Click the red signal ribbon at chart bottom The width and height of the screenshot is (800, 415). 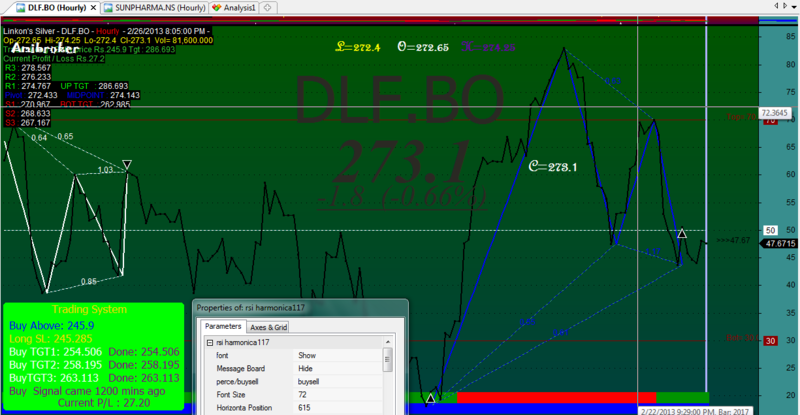pos(556,398)
